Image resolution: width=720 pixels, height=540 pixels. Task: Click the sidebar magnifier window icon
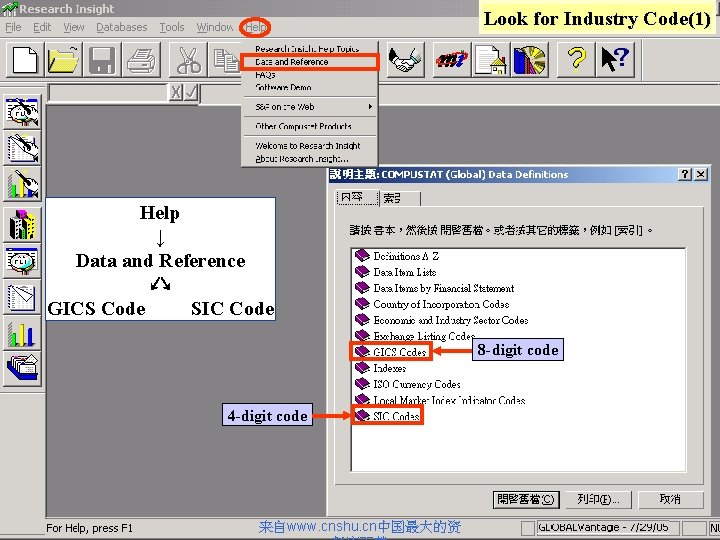click(22, 261)
